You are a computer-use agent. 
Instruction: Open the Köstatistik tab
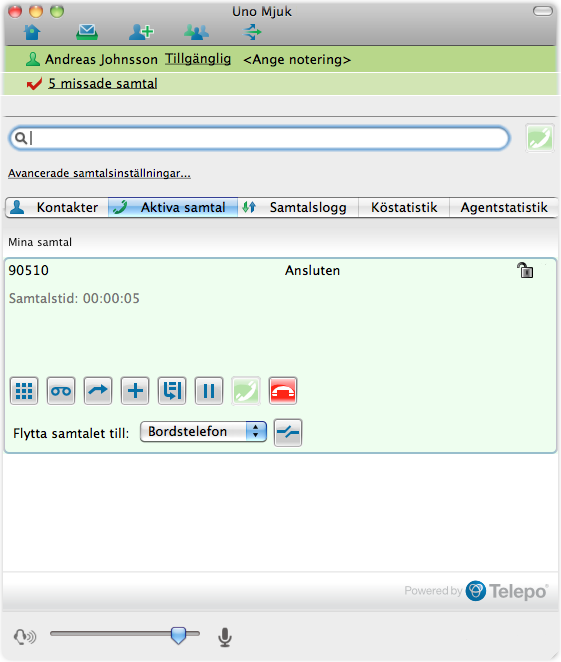(404, 207)
